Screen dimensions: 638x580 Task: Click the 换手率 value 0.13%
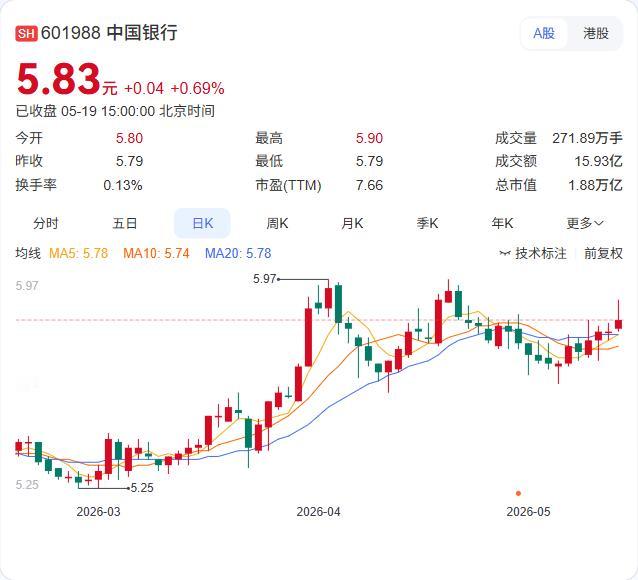(123, 186)
